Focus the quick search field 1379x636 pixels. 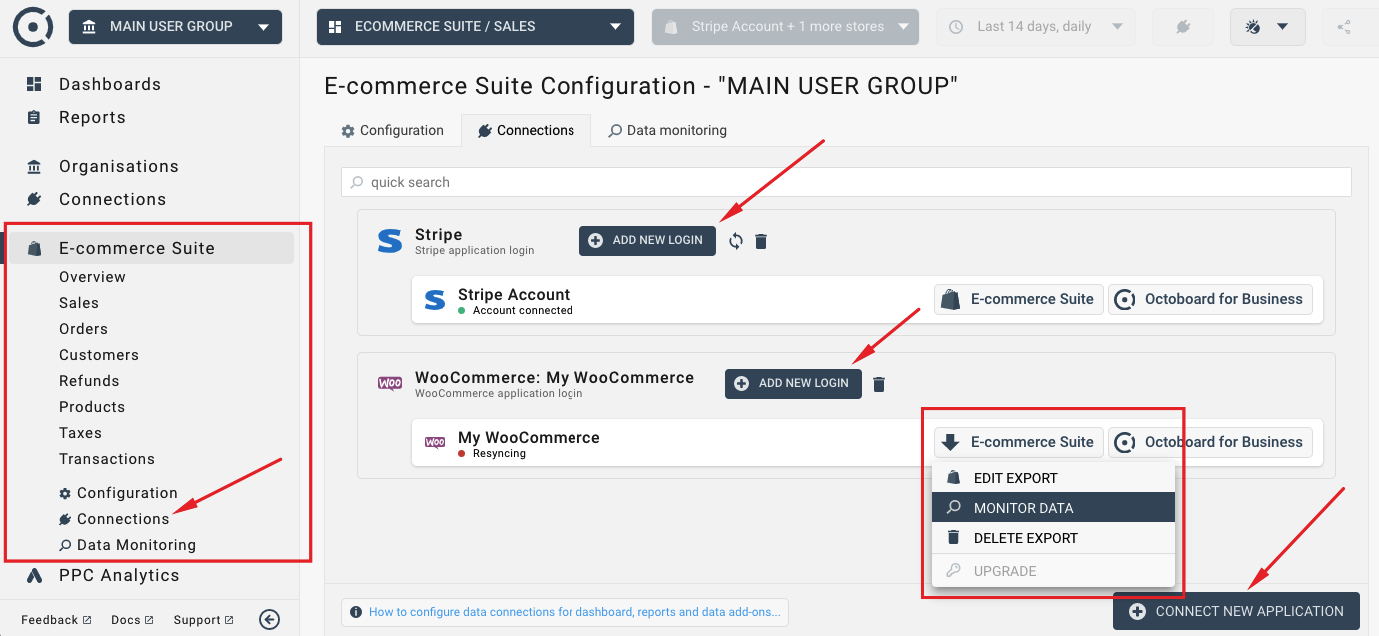[846, 182]
